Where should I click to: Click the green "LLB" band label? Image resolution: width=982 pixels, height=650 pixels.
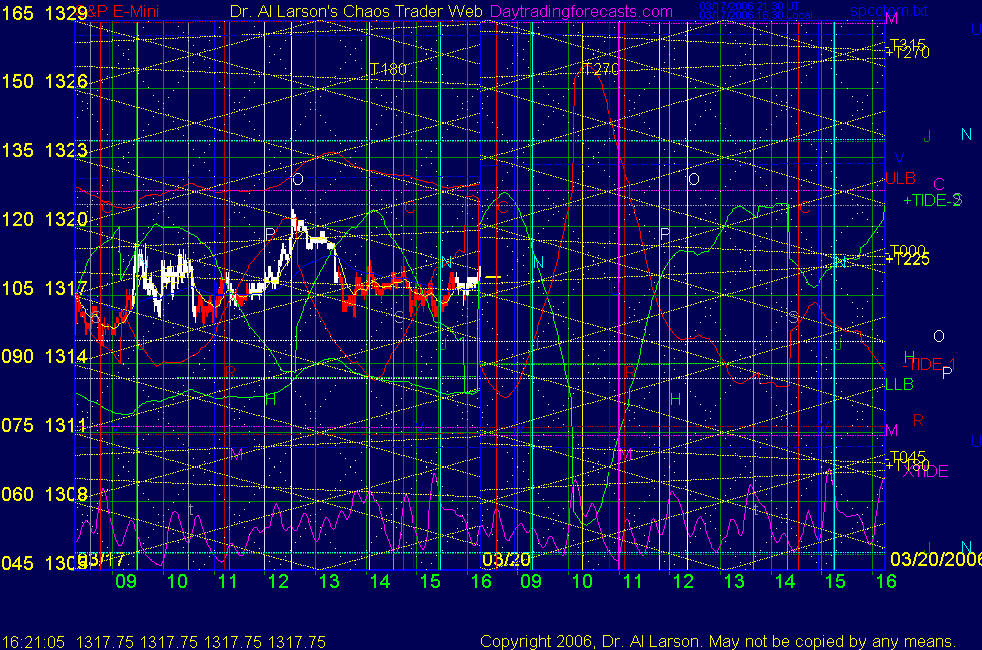coord(900,384)
